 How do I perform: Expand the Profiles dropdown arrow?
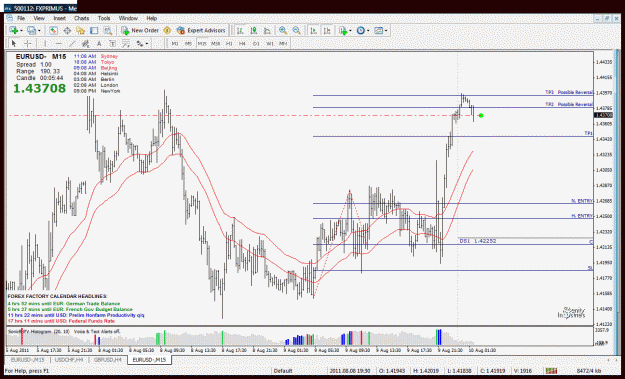(x=39, y=31)
